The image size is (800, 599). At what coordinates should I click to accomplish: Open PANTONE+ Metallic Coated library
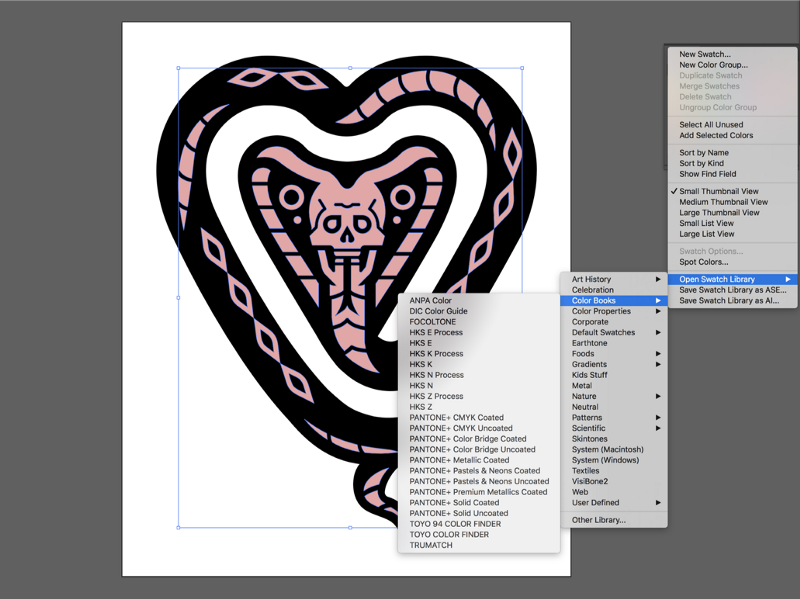(459, 460)
